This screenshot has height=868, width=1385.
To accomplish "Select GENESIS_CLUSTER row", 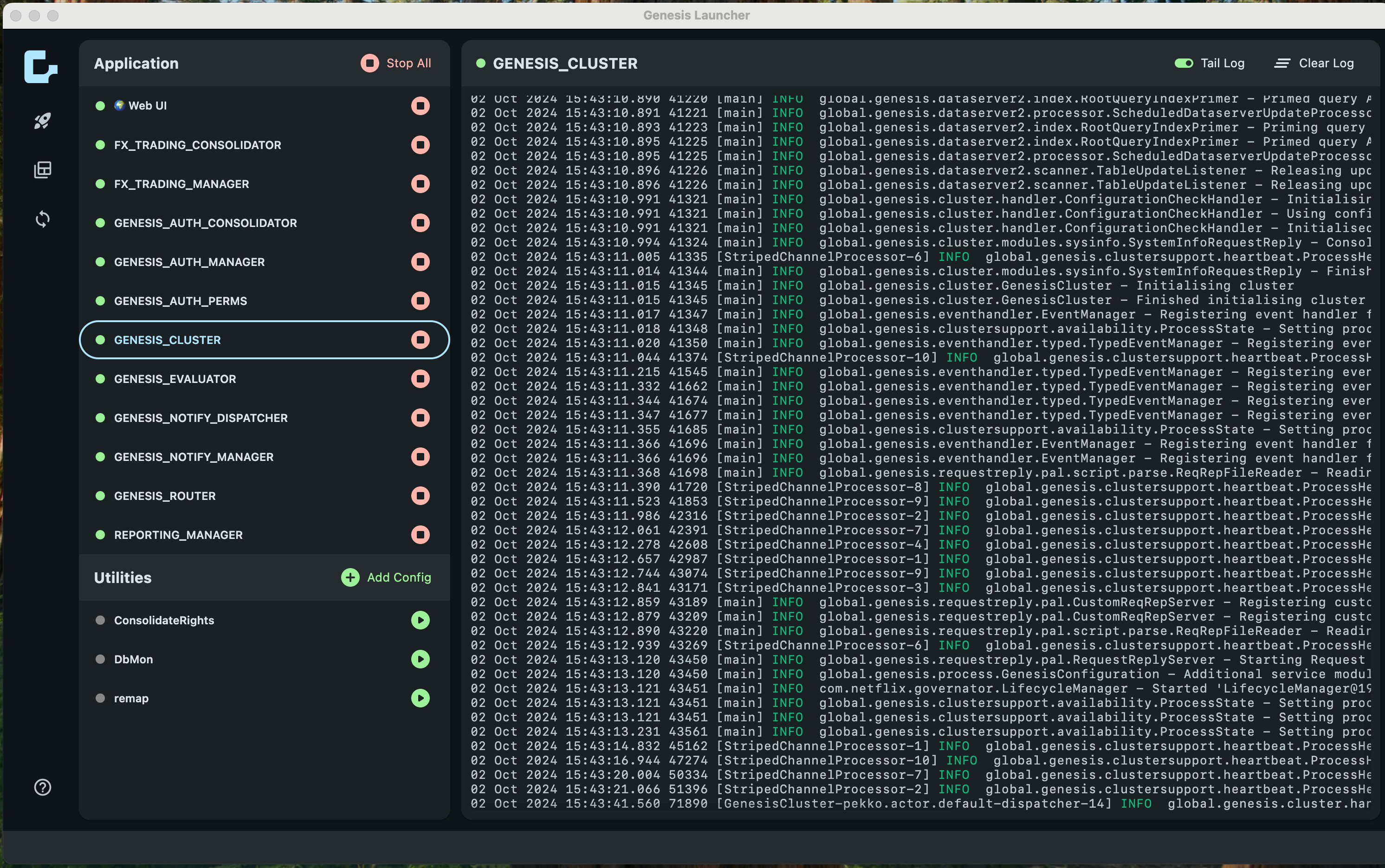I will (264, 340).
